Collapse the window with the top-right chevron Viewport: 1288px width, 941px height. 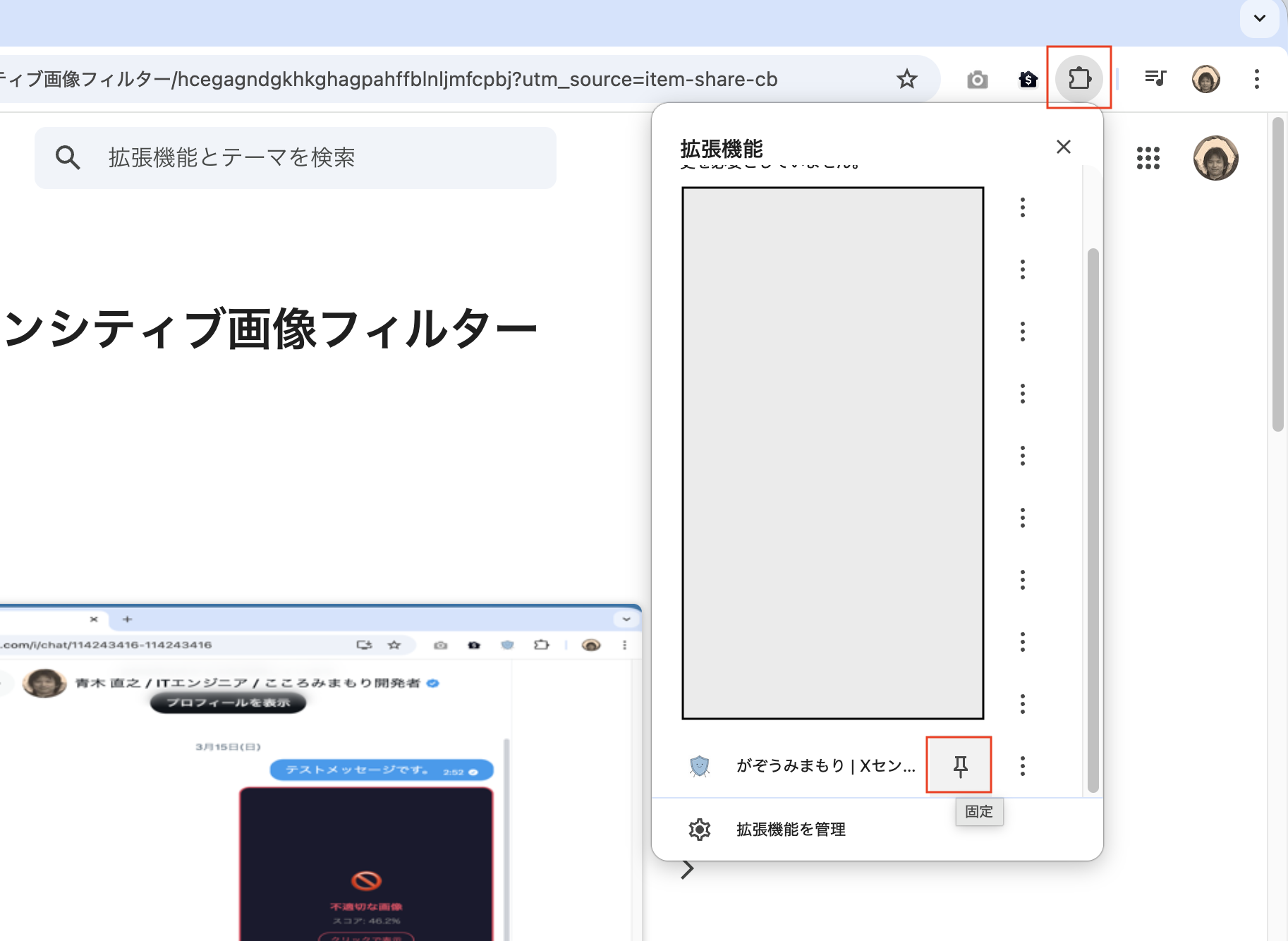1260,19
